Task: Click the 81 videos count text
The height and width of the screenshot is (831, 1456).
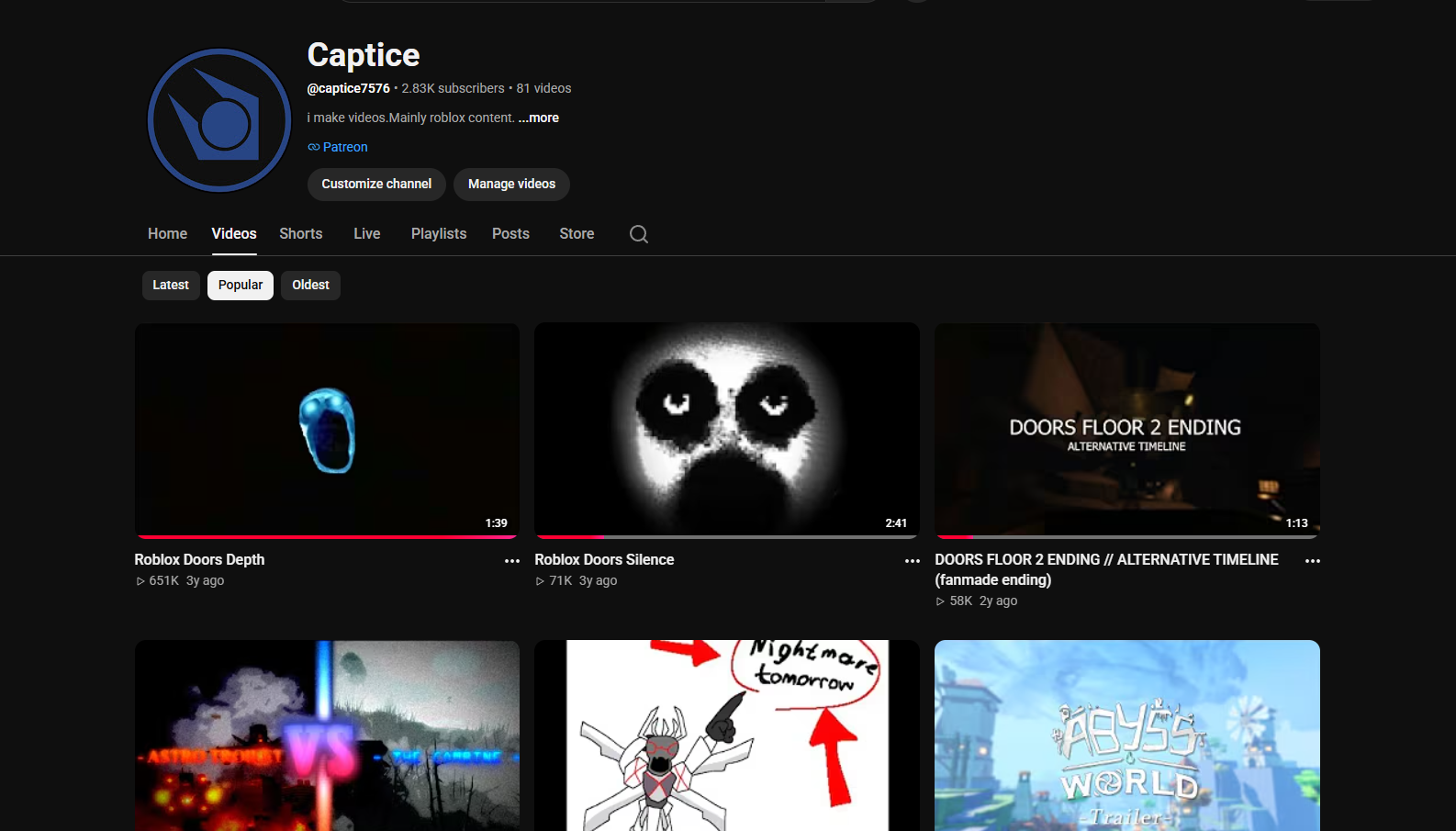Action: click(x=543, y=88)
